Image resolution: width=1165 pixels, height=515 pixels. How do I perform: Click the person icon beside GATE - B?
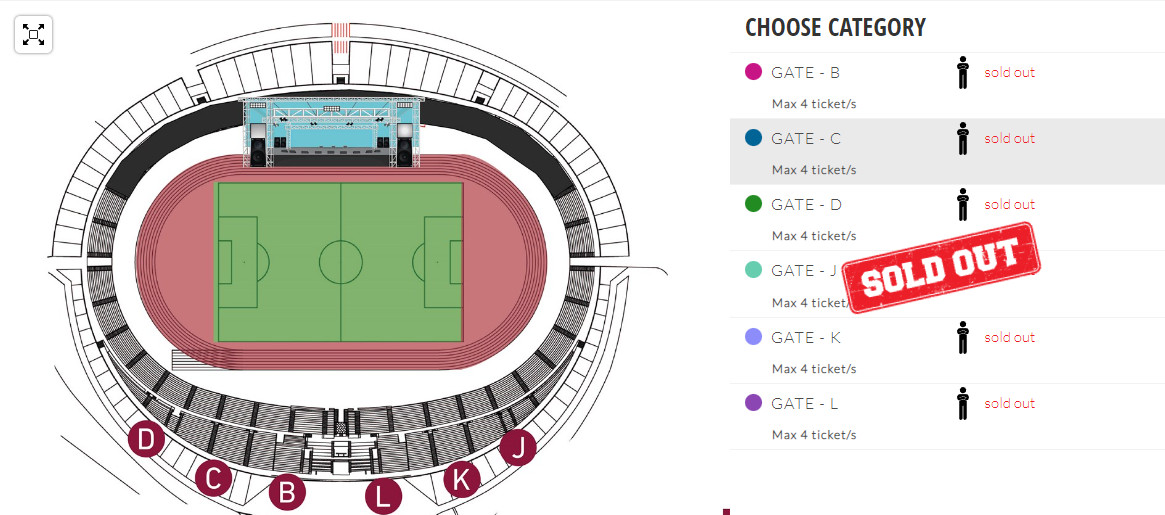963,73
